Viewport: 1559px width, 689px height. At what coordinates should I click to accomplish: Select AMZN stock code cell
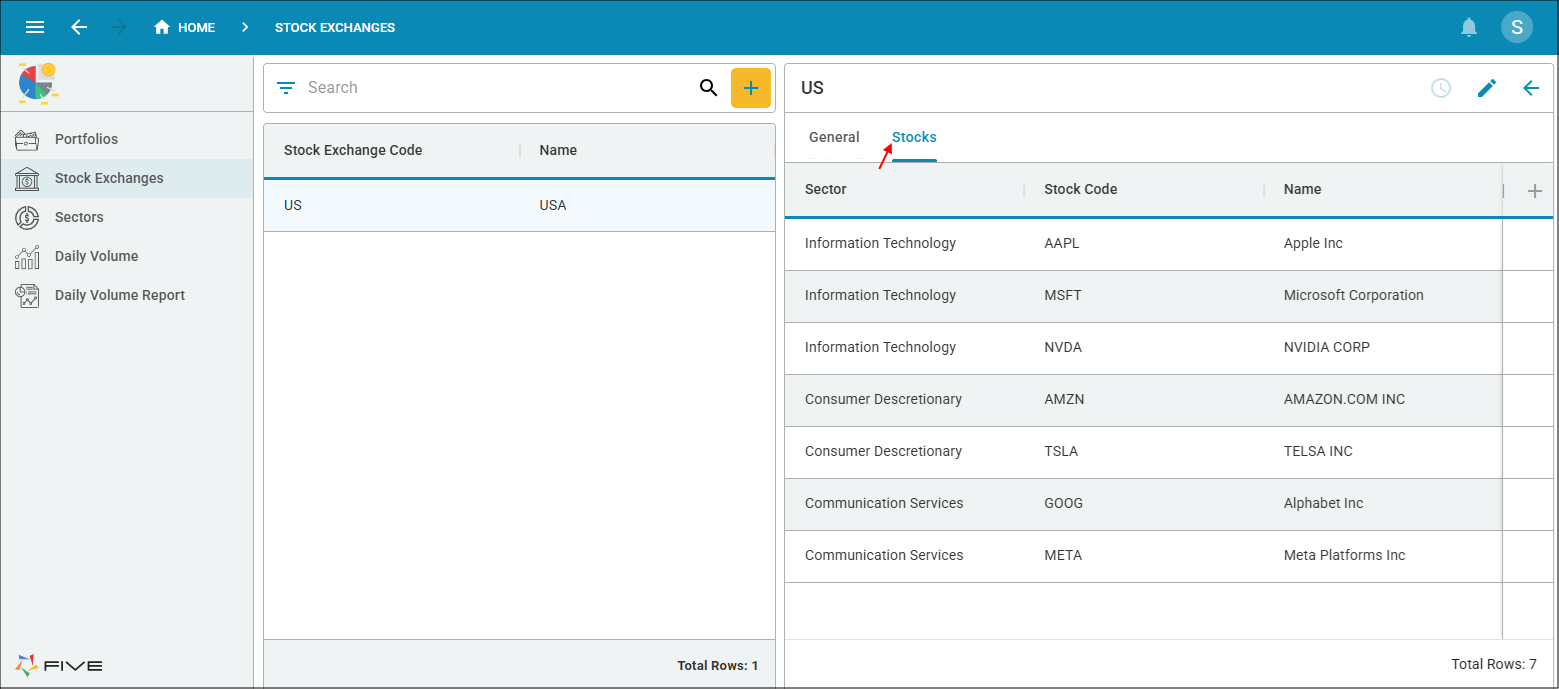pyautogui.click(x=1064, y=399)
